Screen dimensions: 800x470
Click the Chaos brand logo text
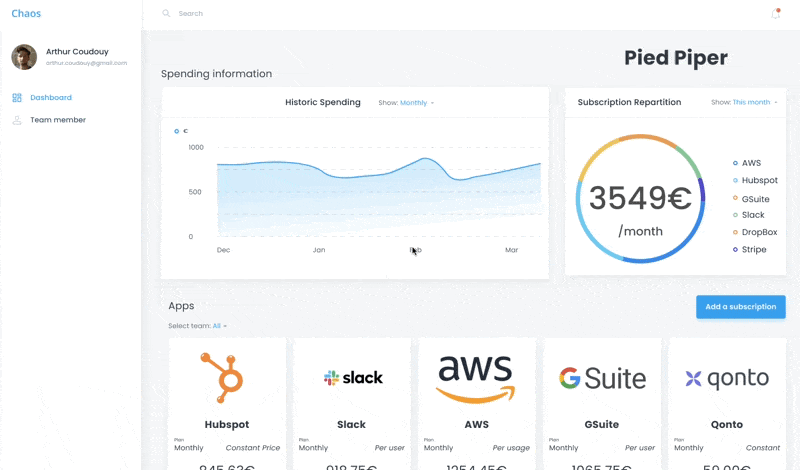(x=26, y=14)
